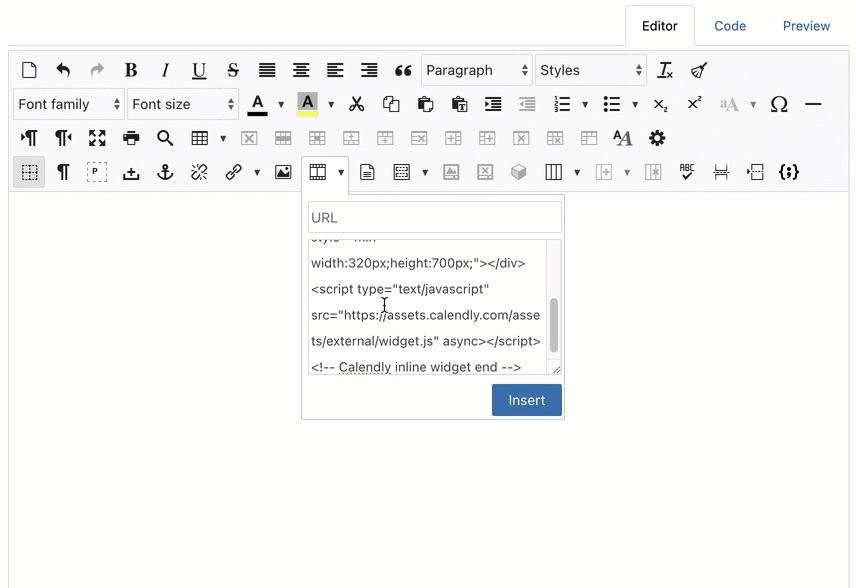This screenshot has width=856, height=588.
Task: Click the URL input field
Action: tap(434, 217)
